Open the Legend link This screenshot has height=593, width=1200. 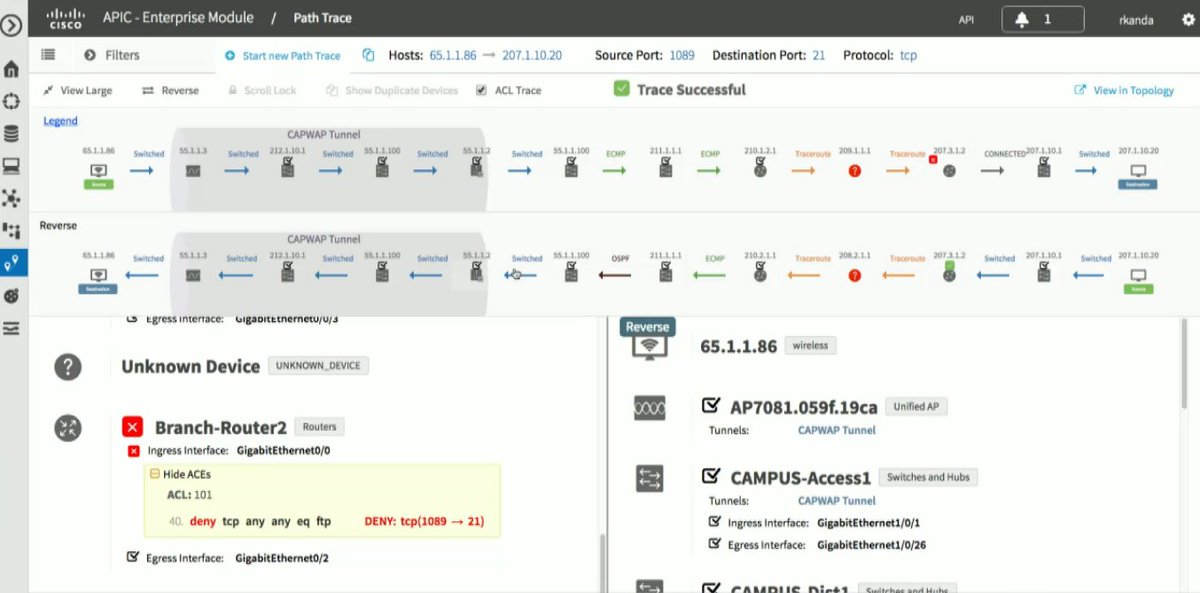(x=60, y=121)
